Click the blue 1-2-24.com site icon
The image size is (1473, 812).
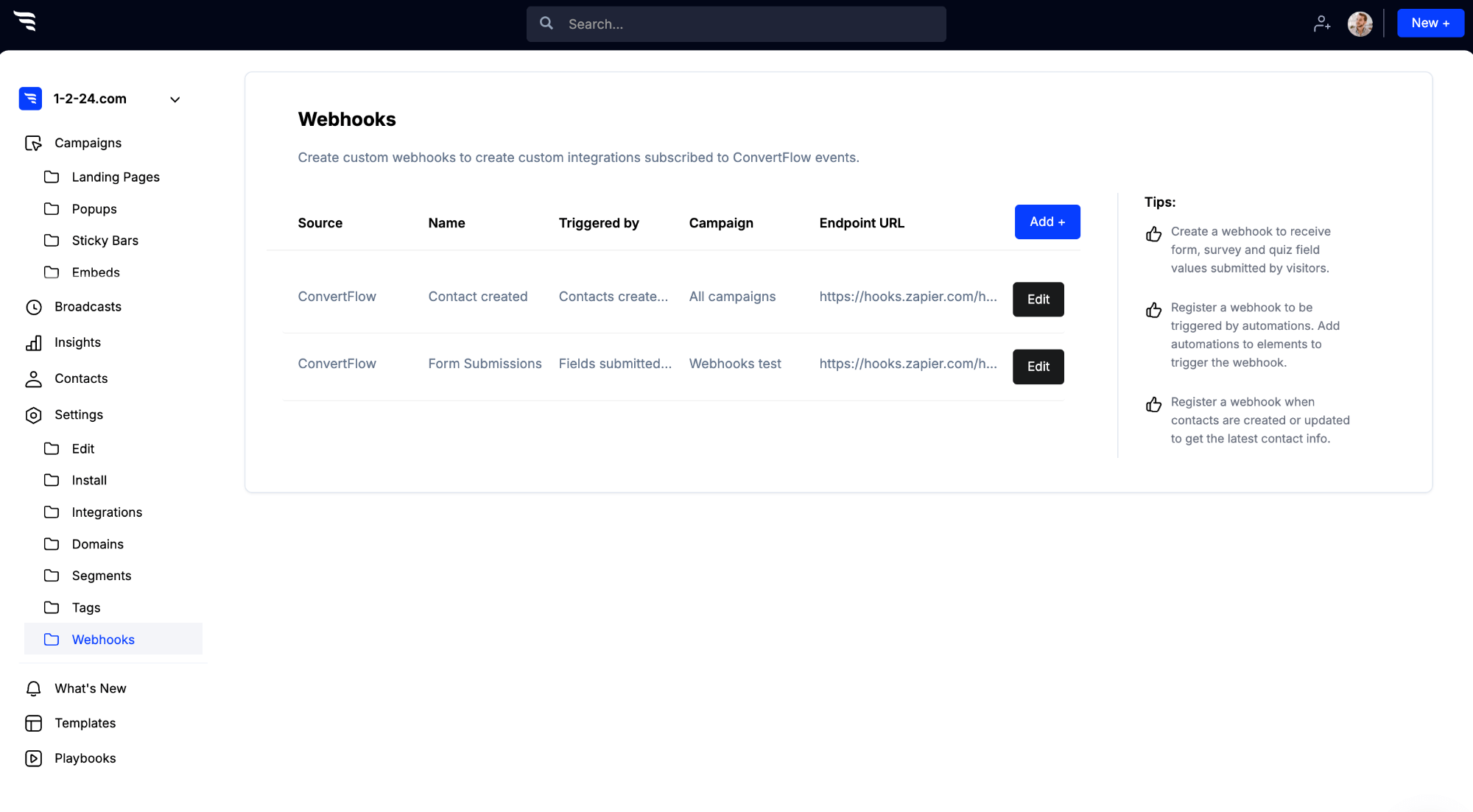click(30, 99)
